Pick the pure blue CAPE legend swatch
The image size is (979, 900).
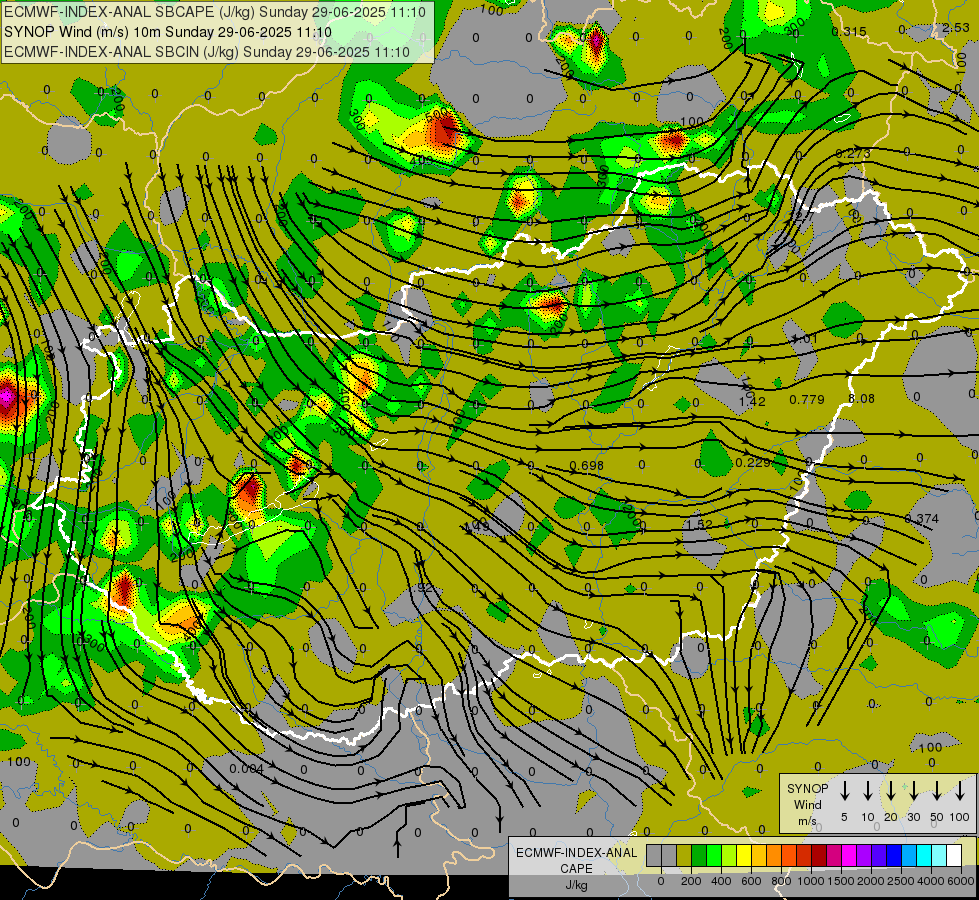893,855
